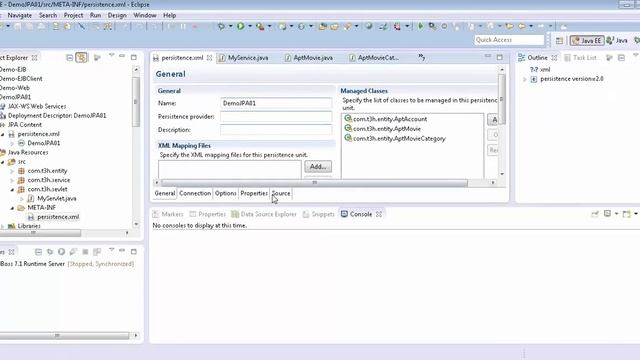Click the Outline view icon
Viewport: 640px width, 360px height.
521,58
